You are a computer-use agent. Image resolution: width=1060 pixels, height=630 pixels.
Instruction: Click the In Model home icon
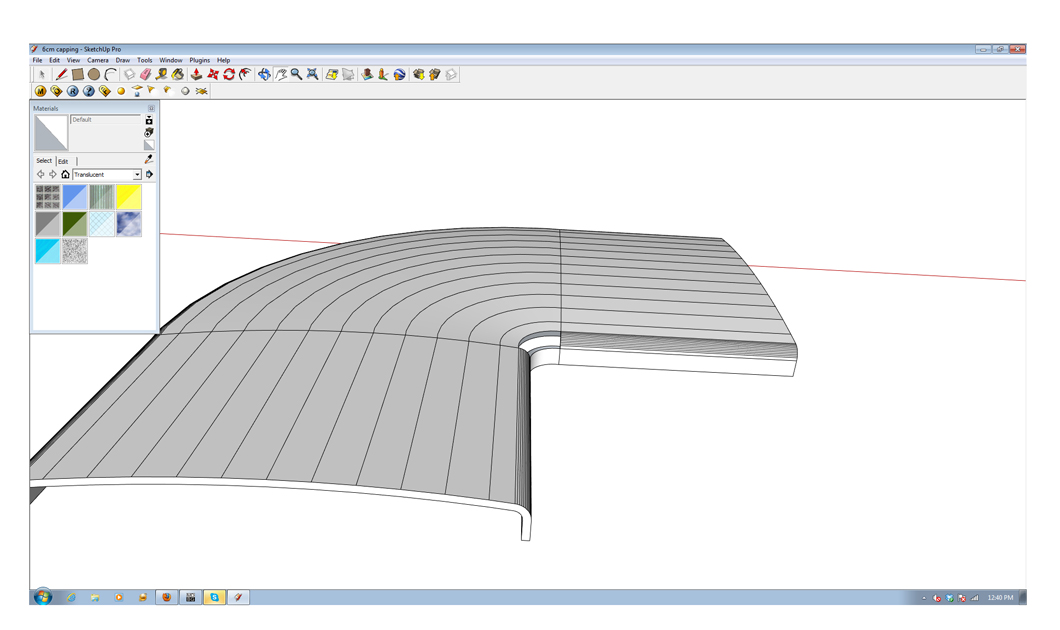(x=66, y=174)
